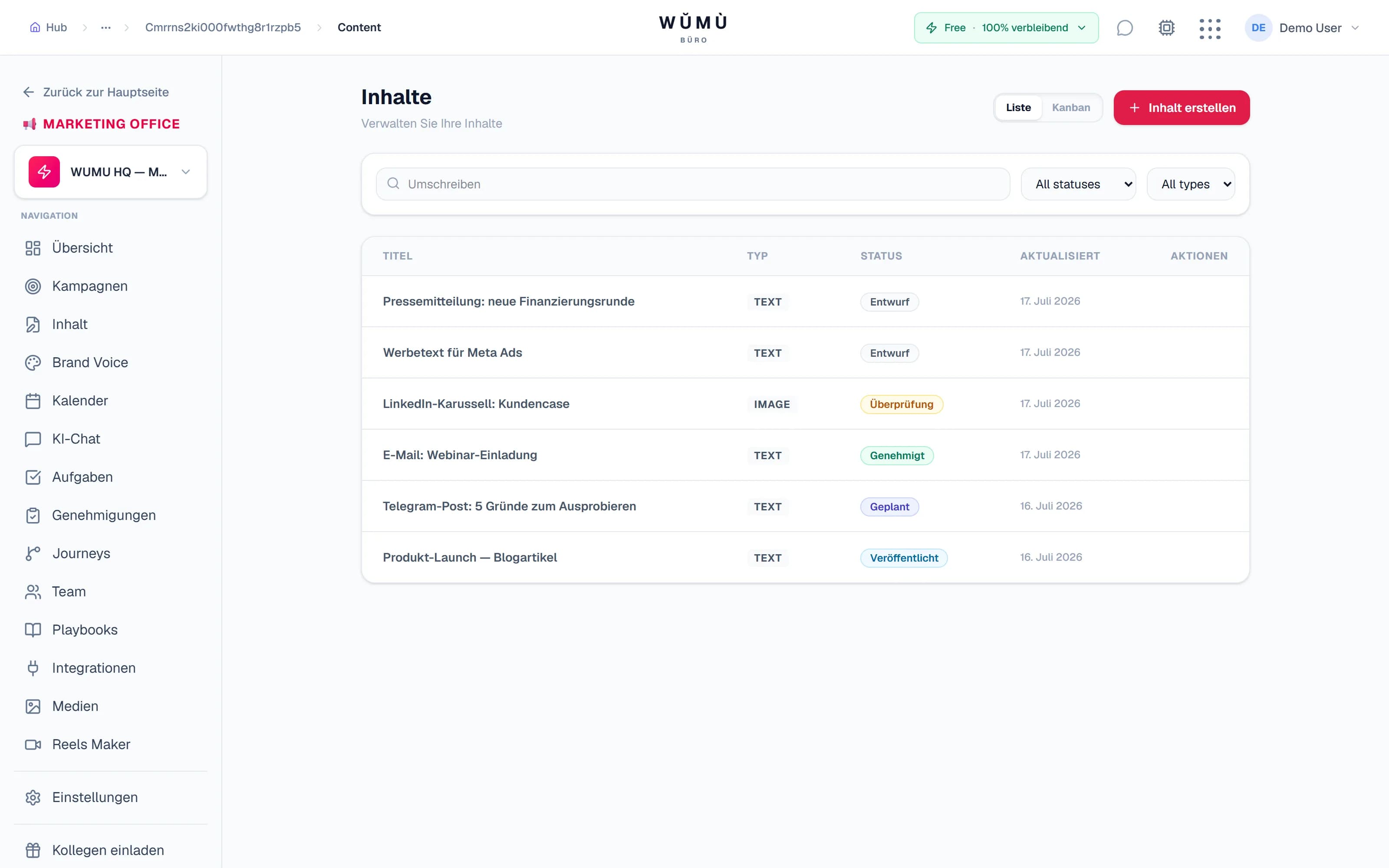Click the Genehmigungen clipboard icon
1389x868 pixels.
click(33, 516)
